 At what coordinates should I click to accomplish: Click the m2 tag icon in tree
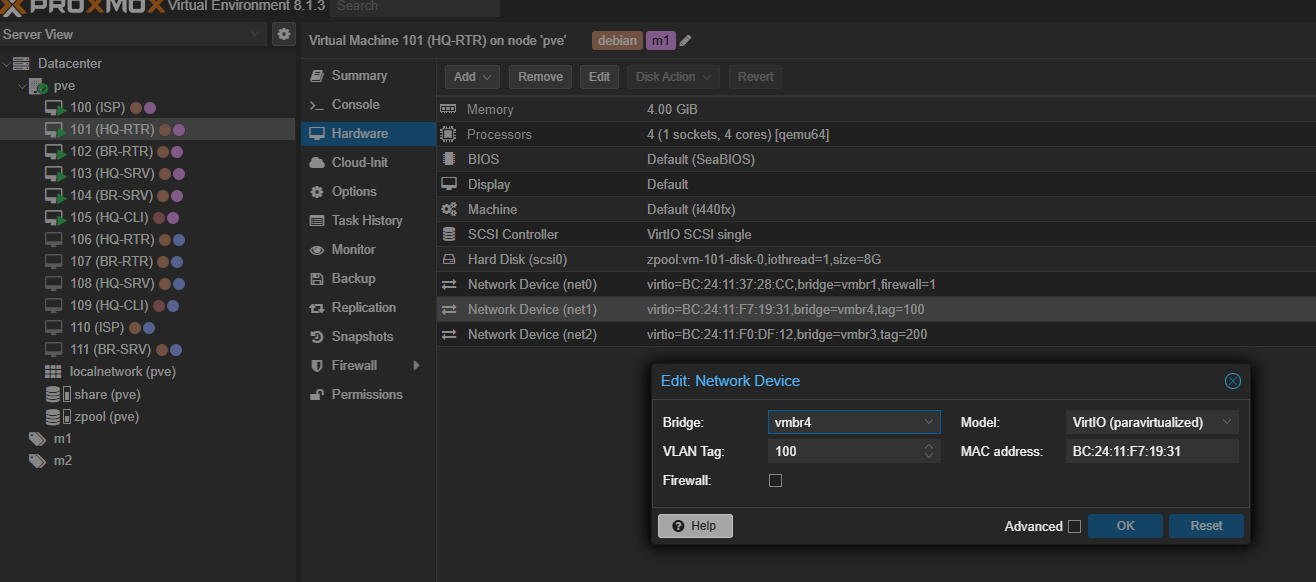37,460
